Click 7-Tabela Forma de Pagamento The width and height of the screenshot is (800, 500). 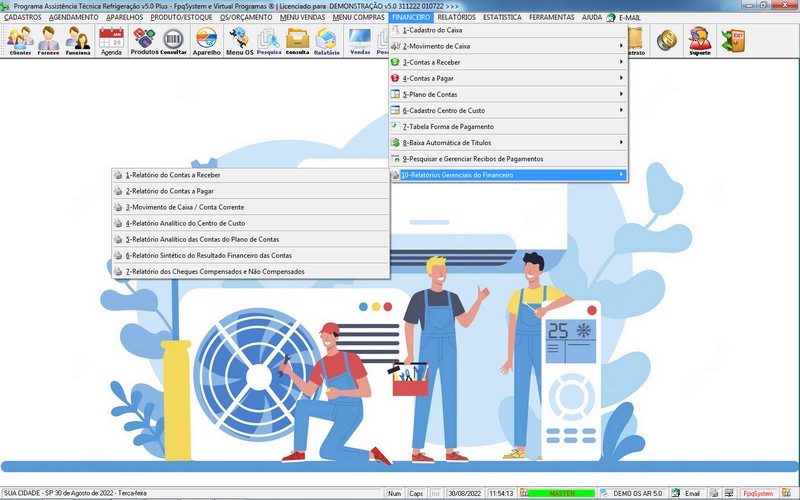click(x=448, y=127)
